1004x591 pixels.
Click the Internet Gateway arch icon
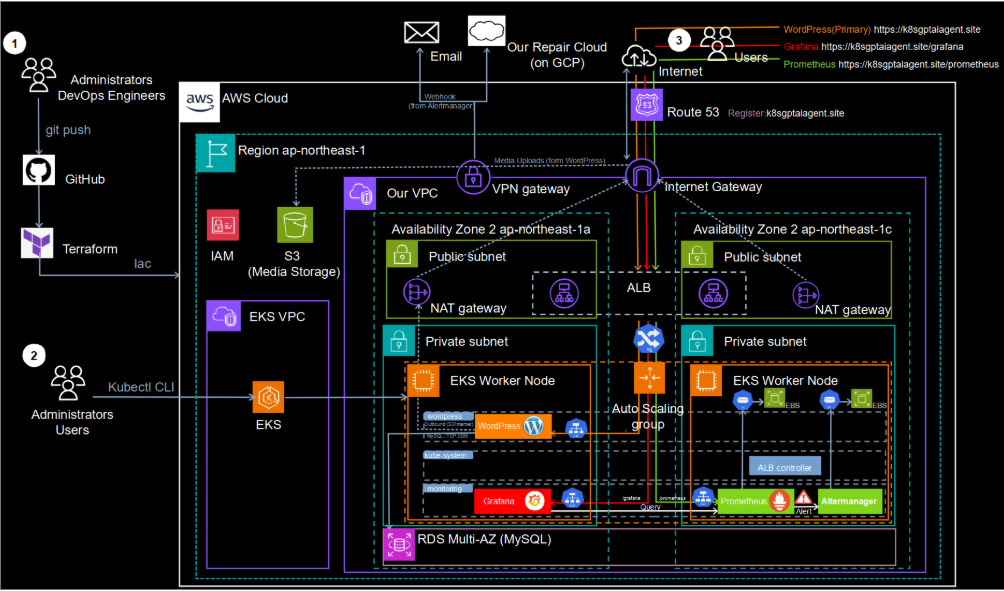click(642, 177)
